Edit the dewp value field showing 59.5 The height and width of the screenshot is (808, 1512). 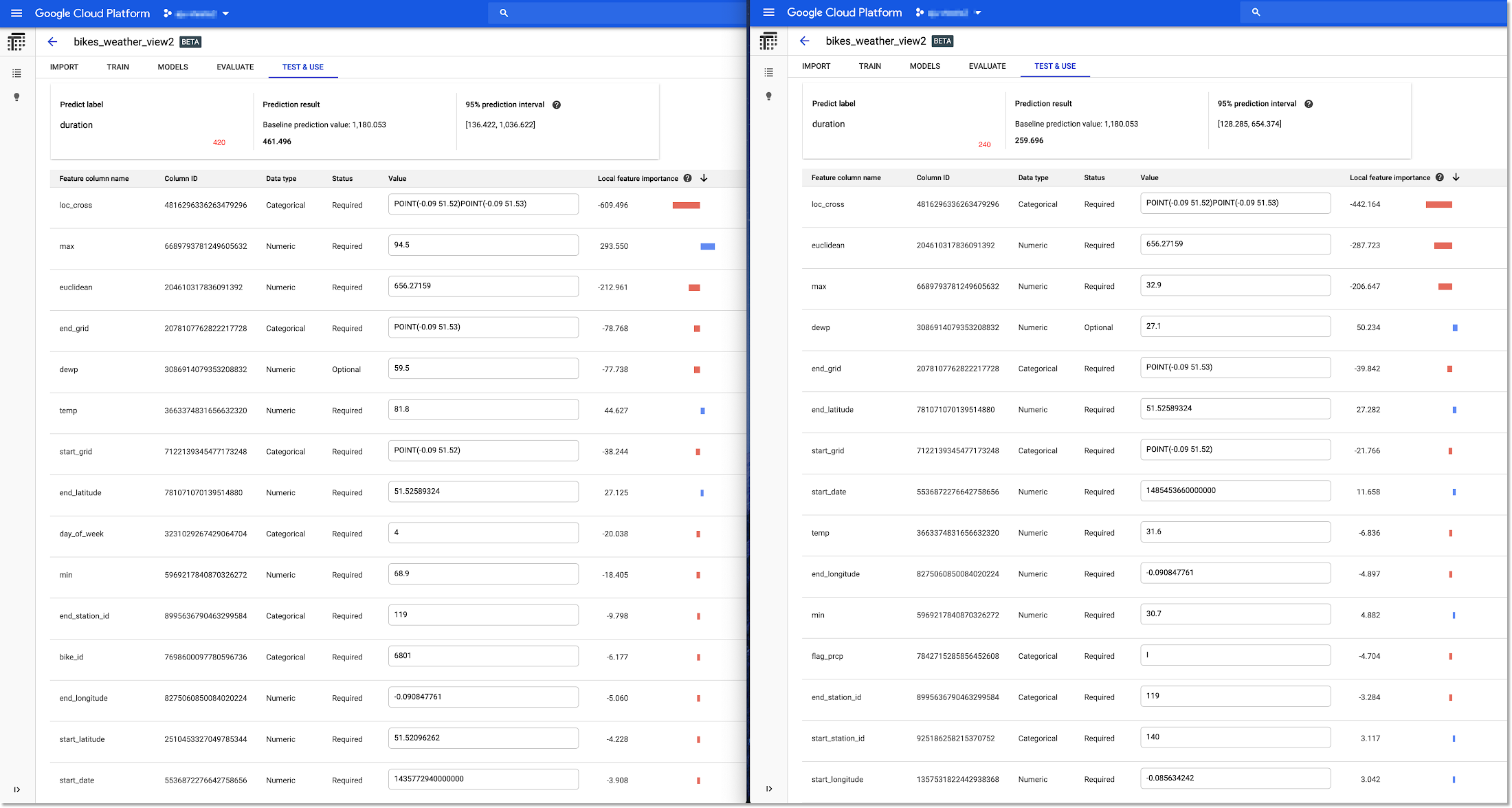[483, 369]
